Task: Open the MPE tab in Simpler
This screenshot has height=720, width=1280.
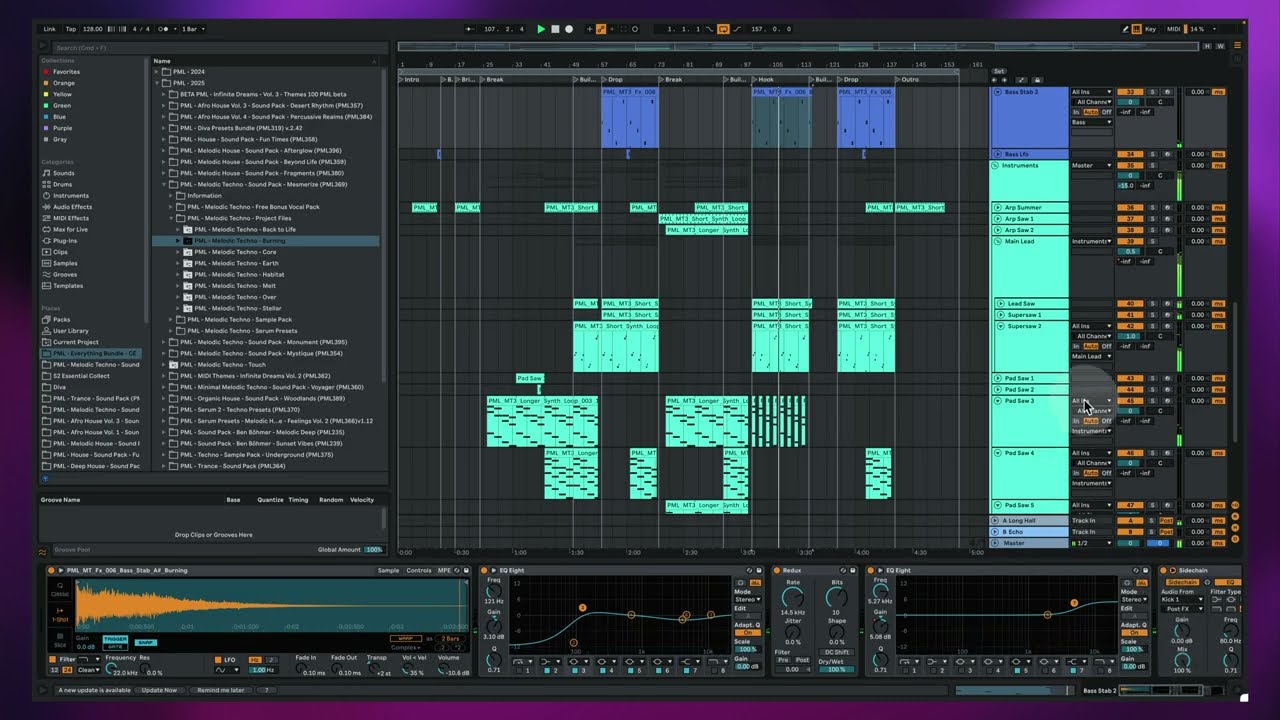Action: (445, 570)
